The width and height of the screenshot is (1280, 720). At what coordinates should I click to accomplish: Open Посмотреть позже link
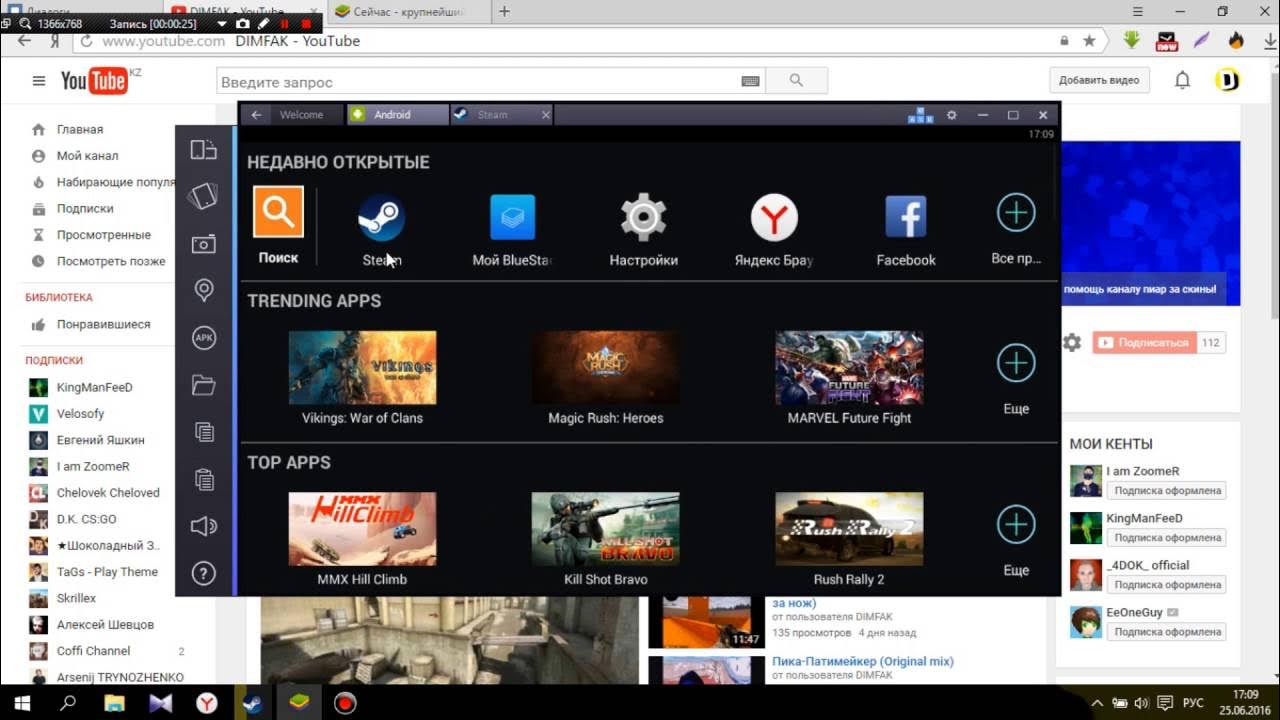111,261
